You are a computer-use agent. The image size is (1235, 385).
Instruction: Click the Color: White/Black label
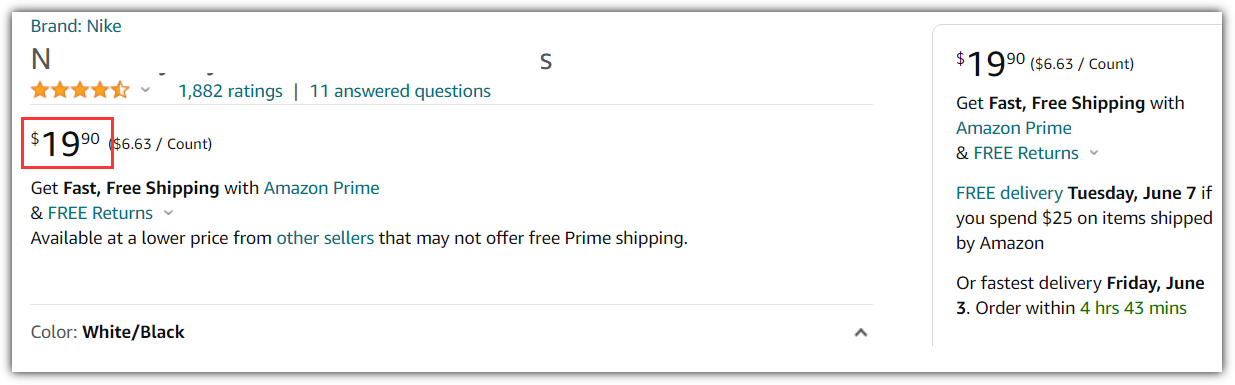(x=108, y=332)
